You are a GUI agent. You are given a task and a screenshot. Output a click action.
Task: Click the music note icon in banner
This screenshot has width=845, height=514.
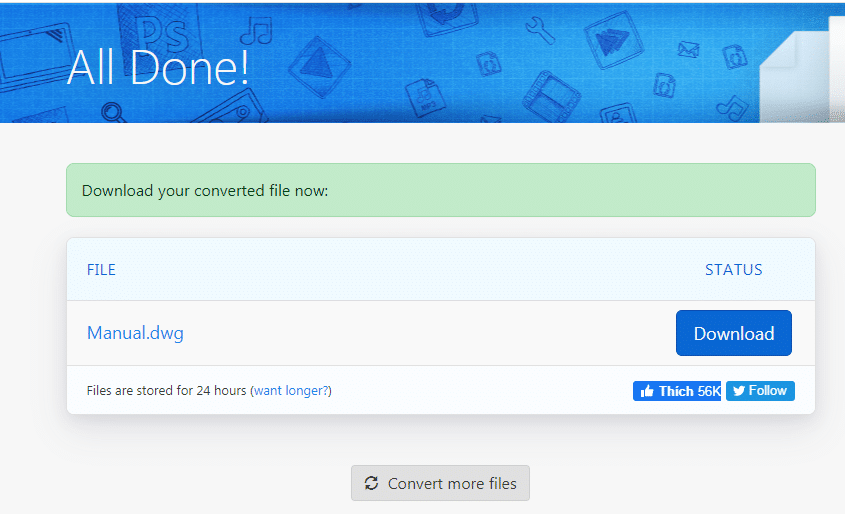click(x=257, y=30)
